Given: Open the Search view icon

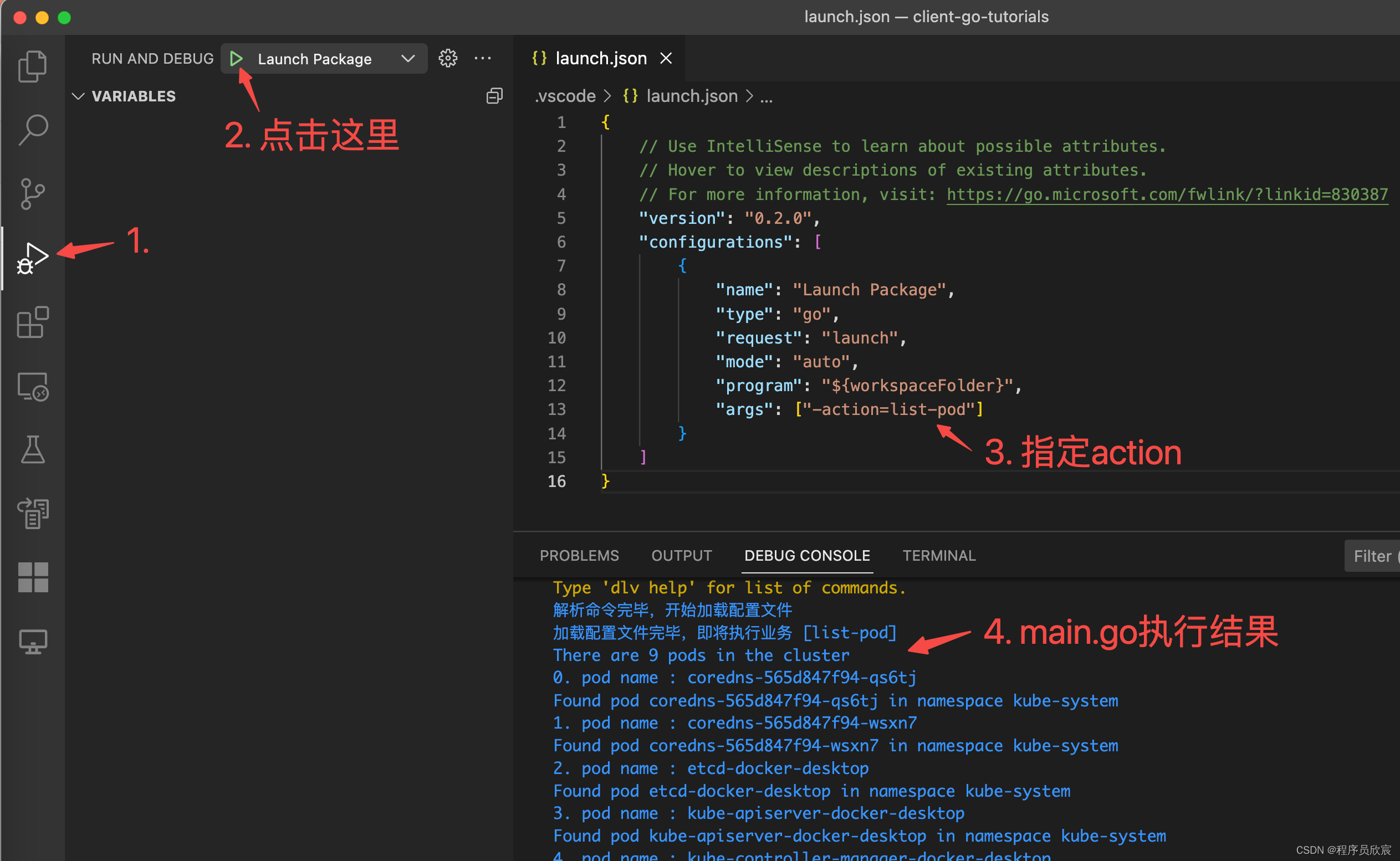Looking at the screenshot, I should (x=33, y=130).
